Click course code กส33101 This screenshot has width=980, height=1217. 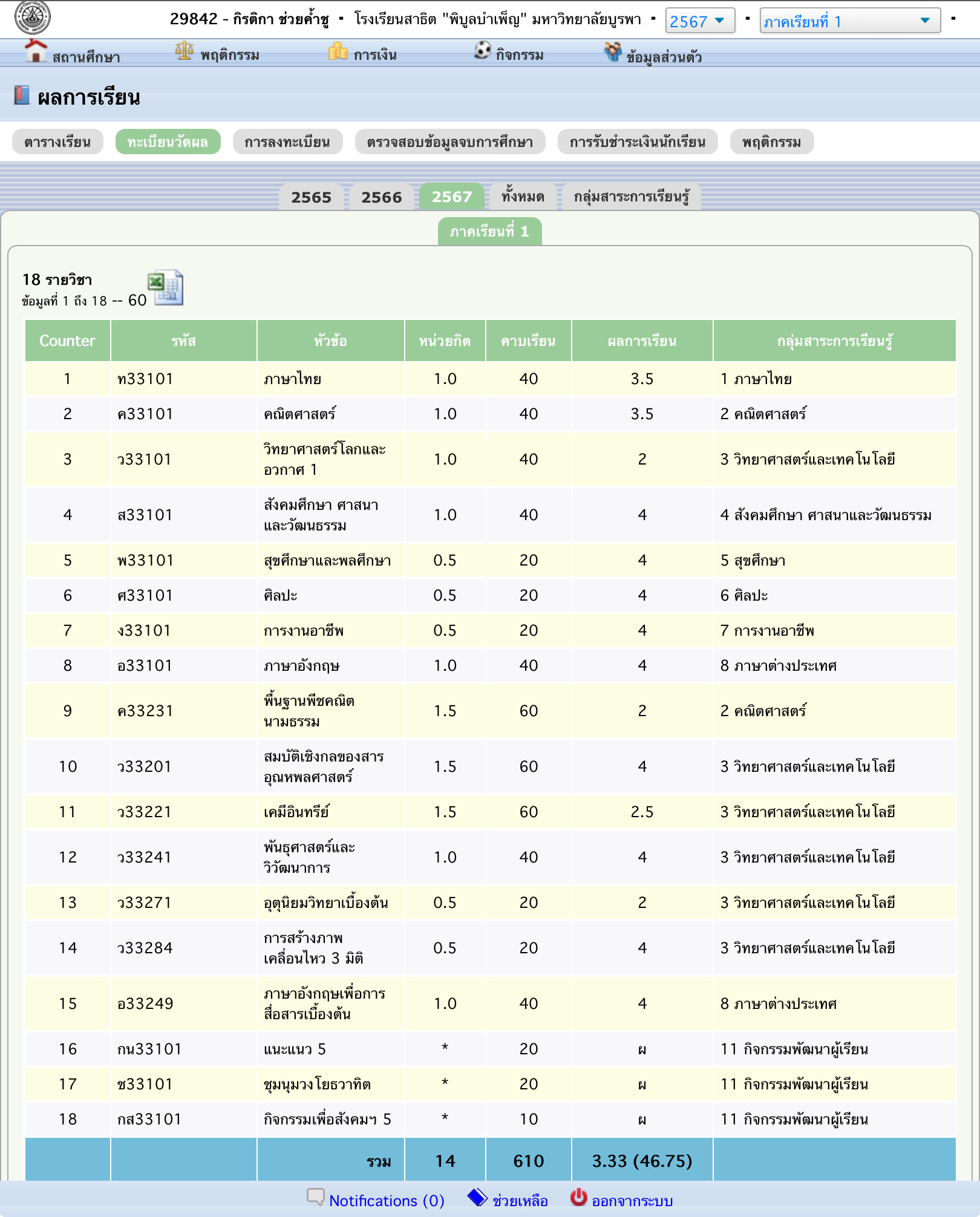tap(149, 1119)
